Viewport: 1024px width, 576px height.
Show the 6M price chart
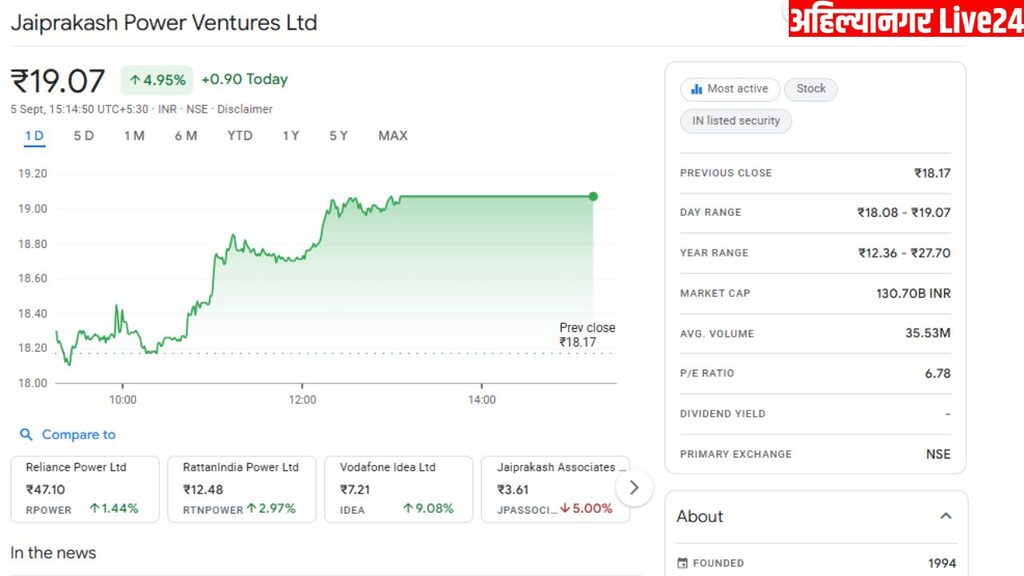click(x=186, y=136)
